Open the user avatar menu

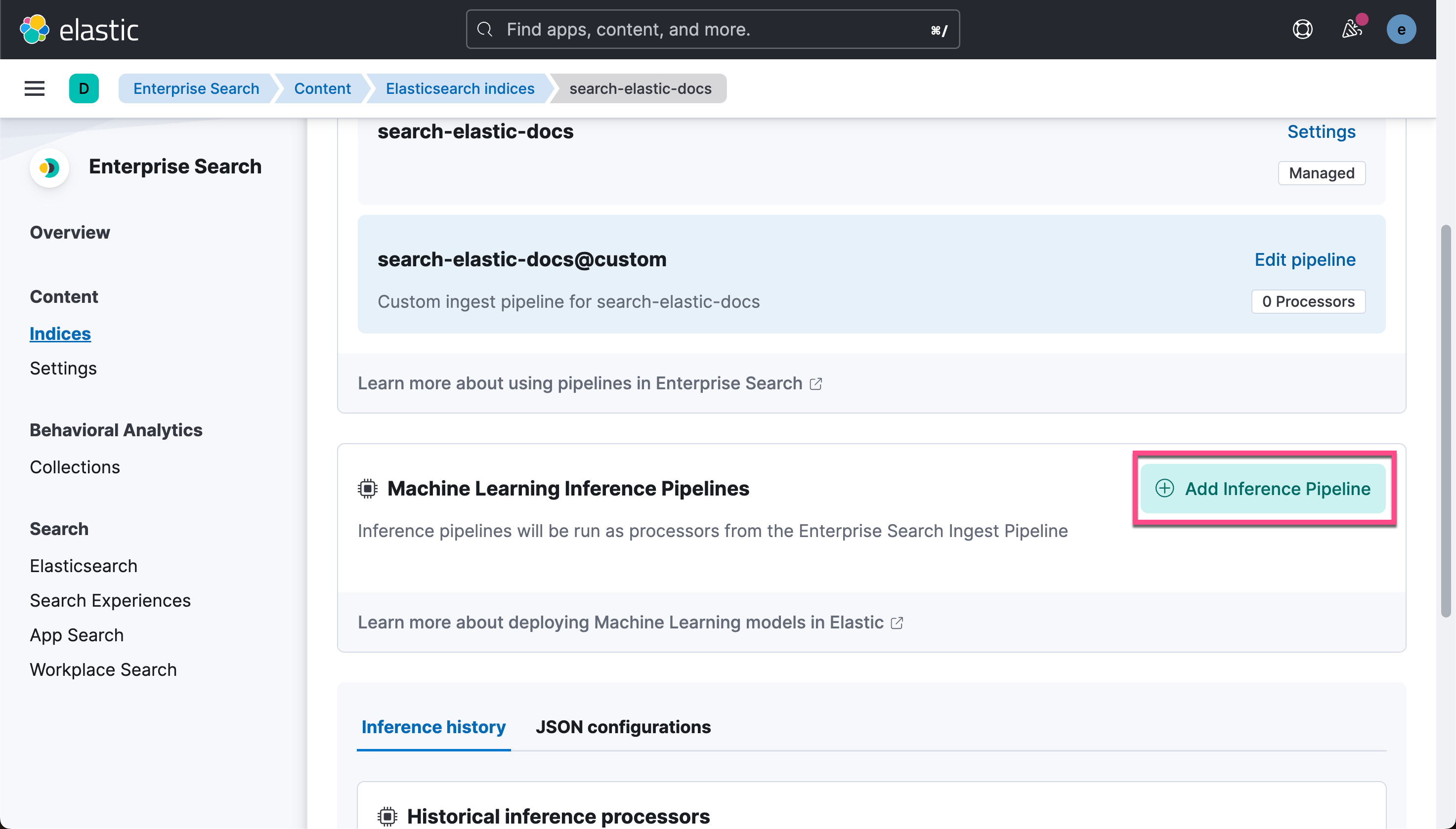coord(1401,30)
